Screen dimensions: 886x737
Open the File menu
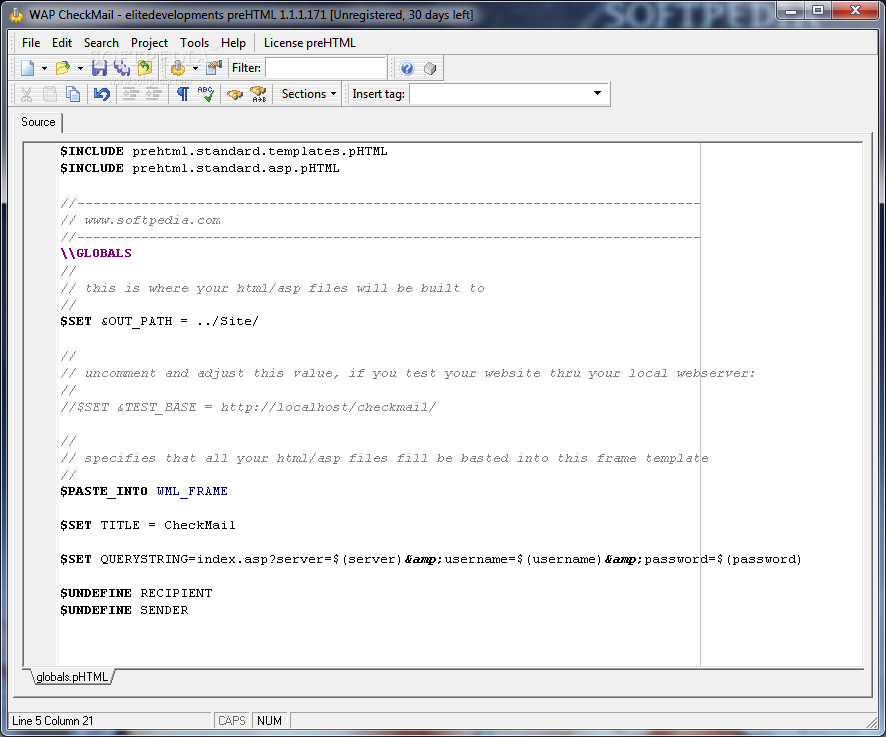click(31, 43)
